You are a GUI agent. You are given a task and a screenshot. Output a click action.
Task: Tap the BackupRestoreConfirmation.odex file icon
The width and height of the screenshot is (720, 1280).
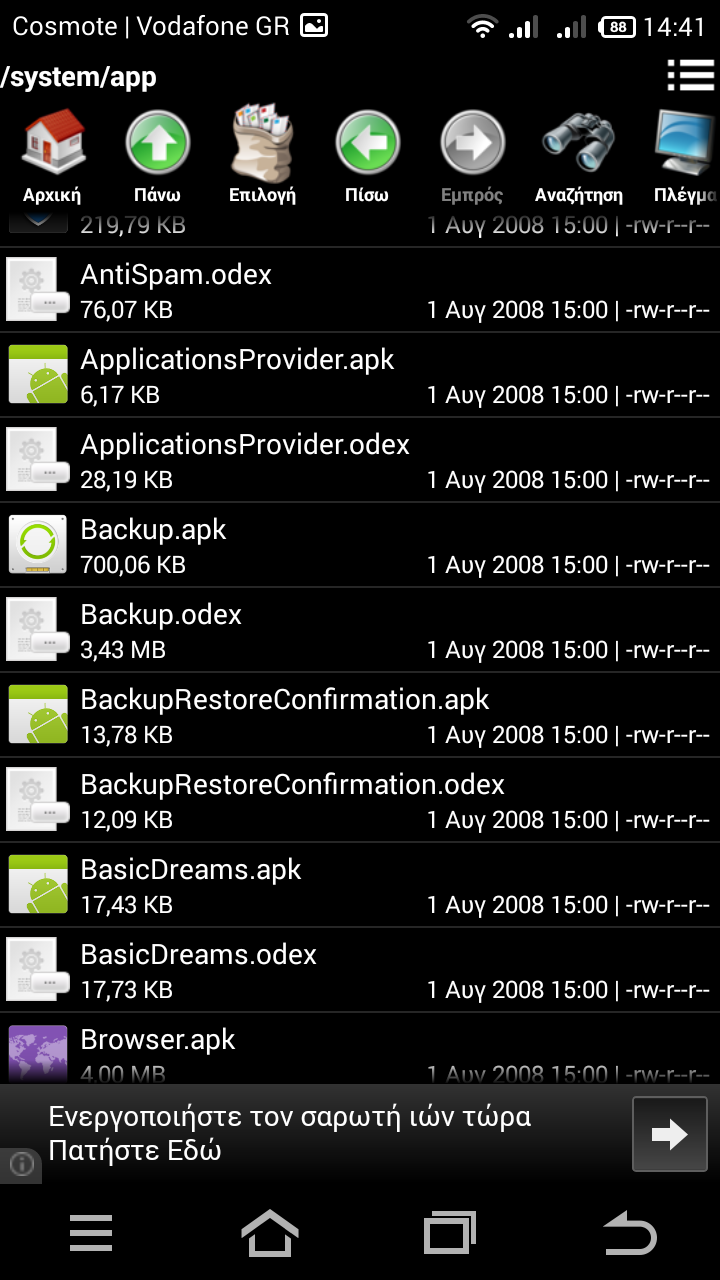tap(38, 800)
